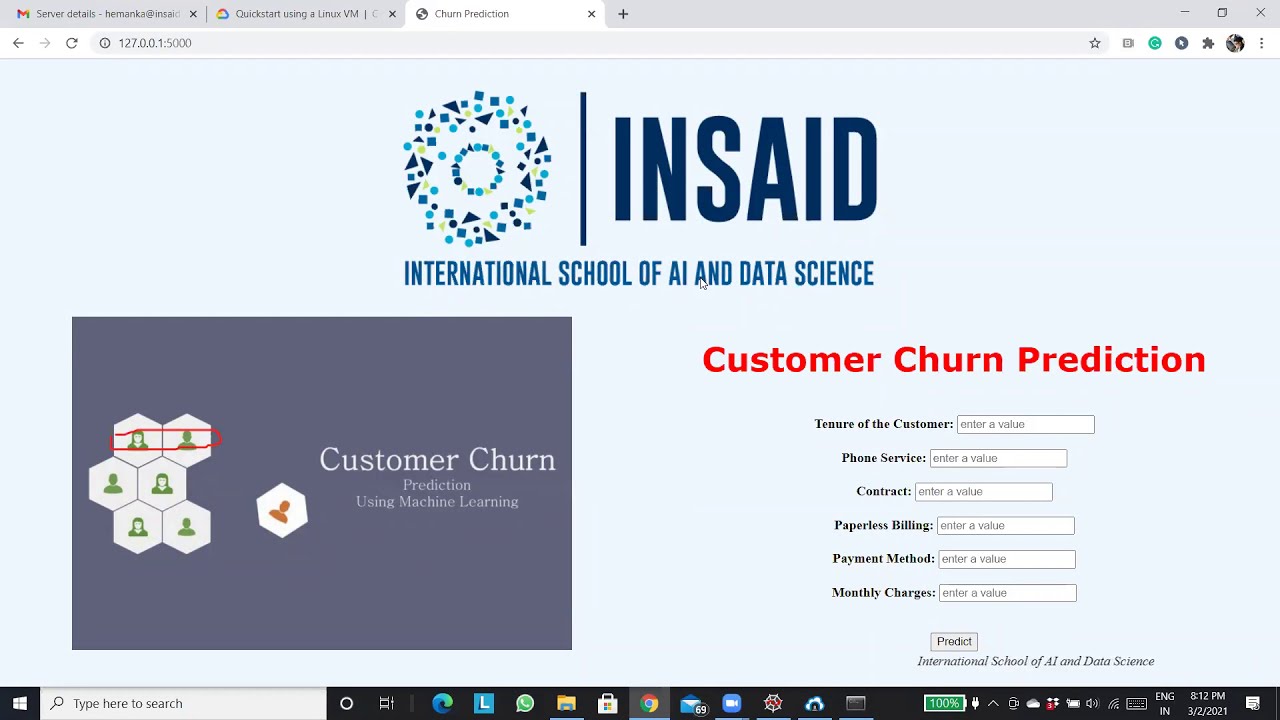Click the INSAID logo image
Viewport: 1280px width, 720px height.
(640, 188)
